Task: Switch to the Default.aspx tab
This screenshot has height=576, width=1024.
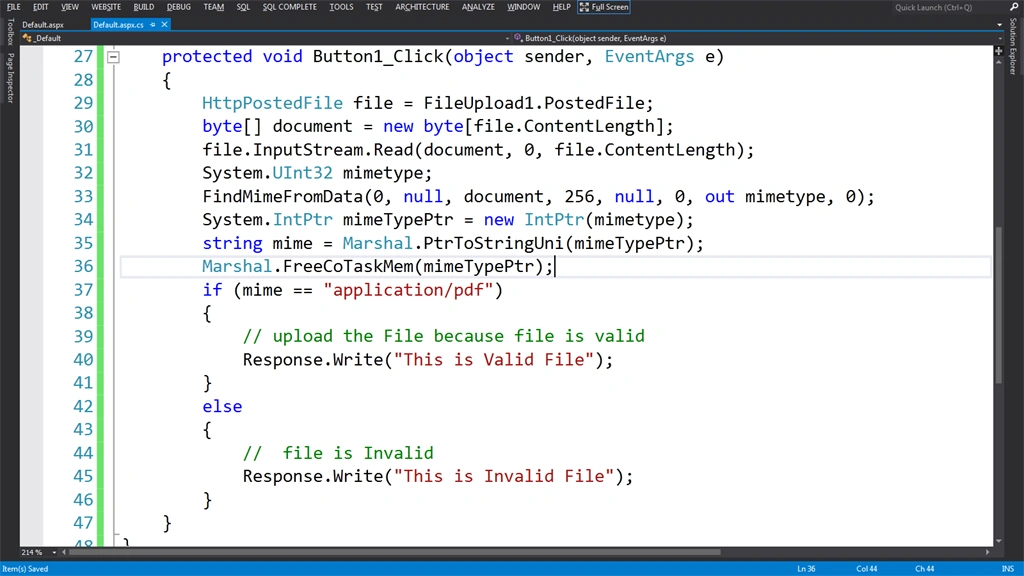Action: pyautogui.click(x=43, y=25)
